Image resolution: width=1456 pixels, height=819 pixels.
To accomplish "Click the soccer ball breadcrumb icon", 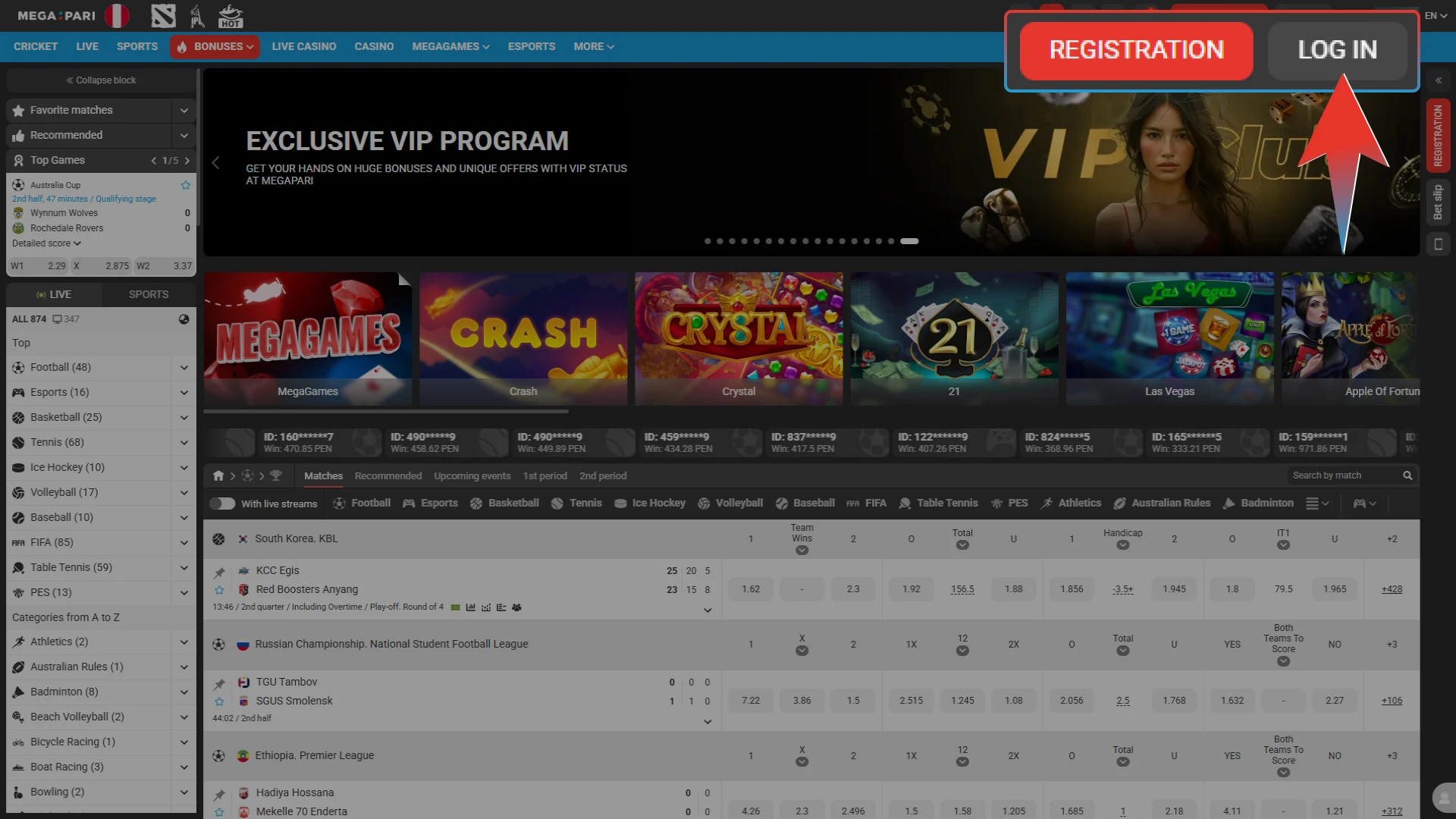I will [247, 476].
